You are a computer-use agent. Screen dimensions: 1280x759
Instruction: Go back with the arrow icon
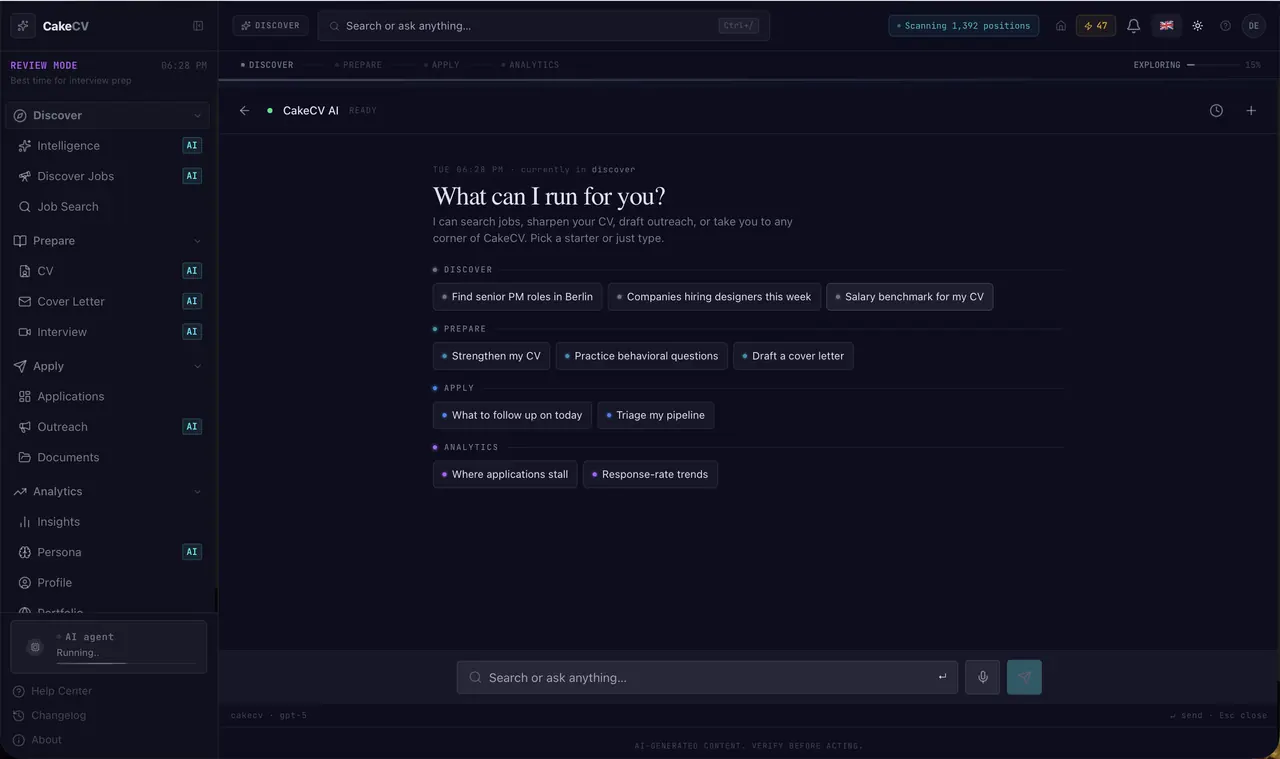(x=244, y=111)
